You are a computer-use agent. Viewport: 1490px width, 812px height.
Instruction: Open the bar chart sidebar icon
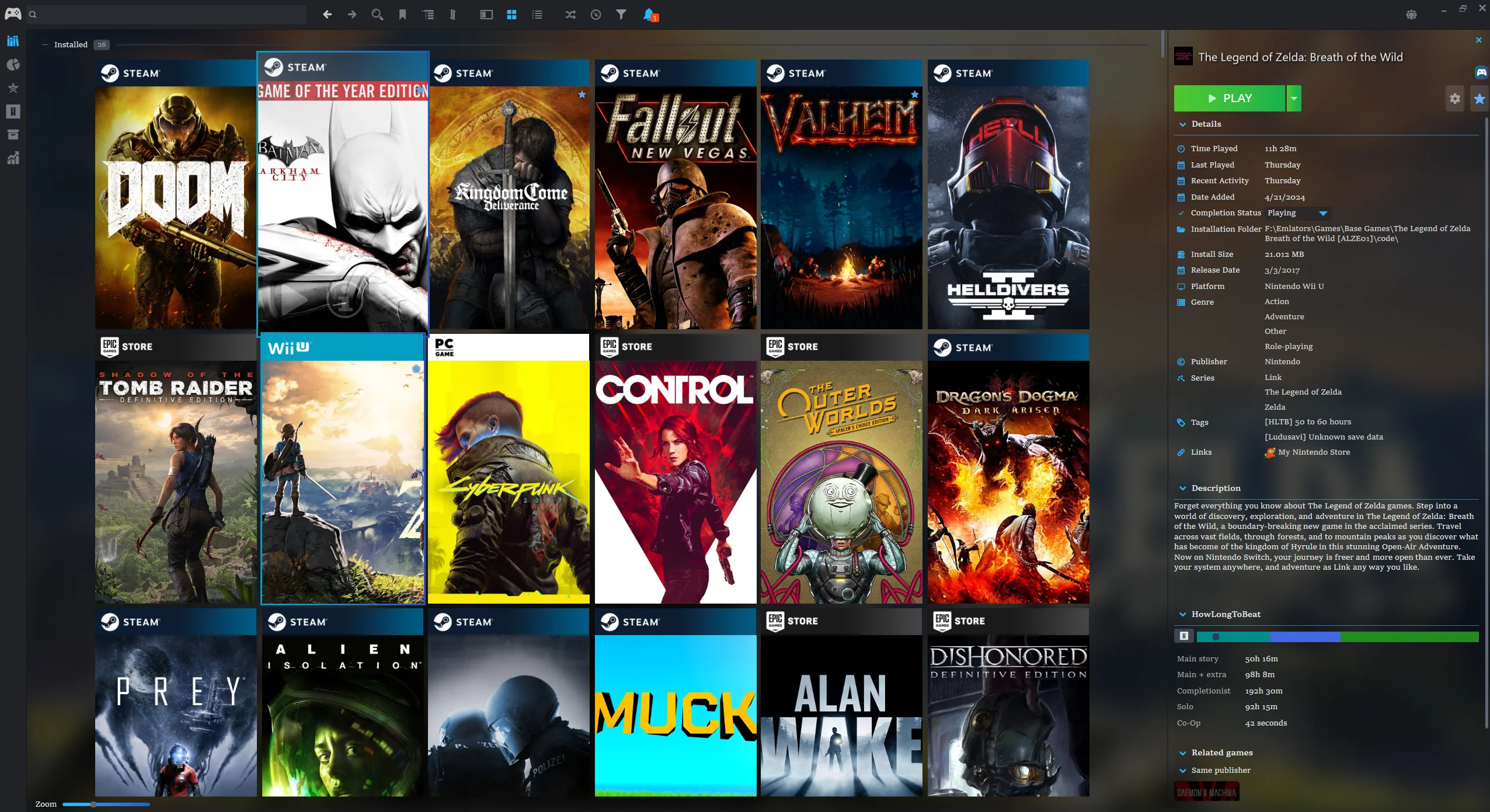pyautogui.click(x=13, y=158)
